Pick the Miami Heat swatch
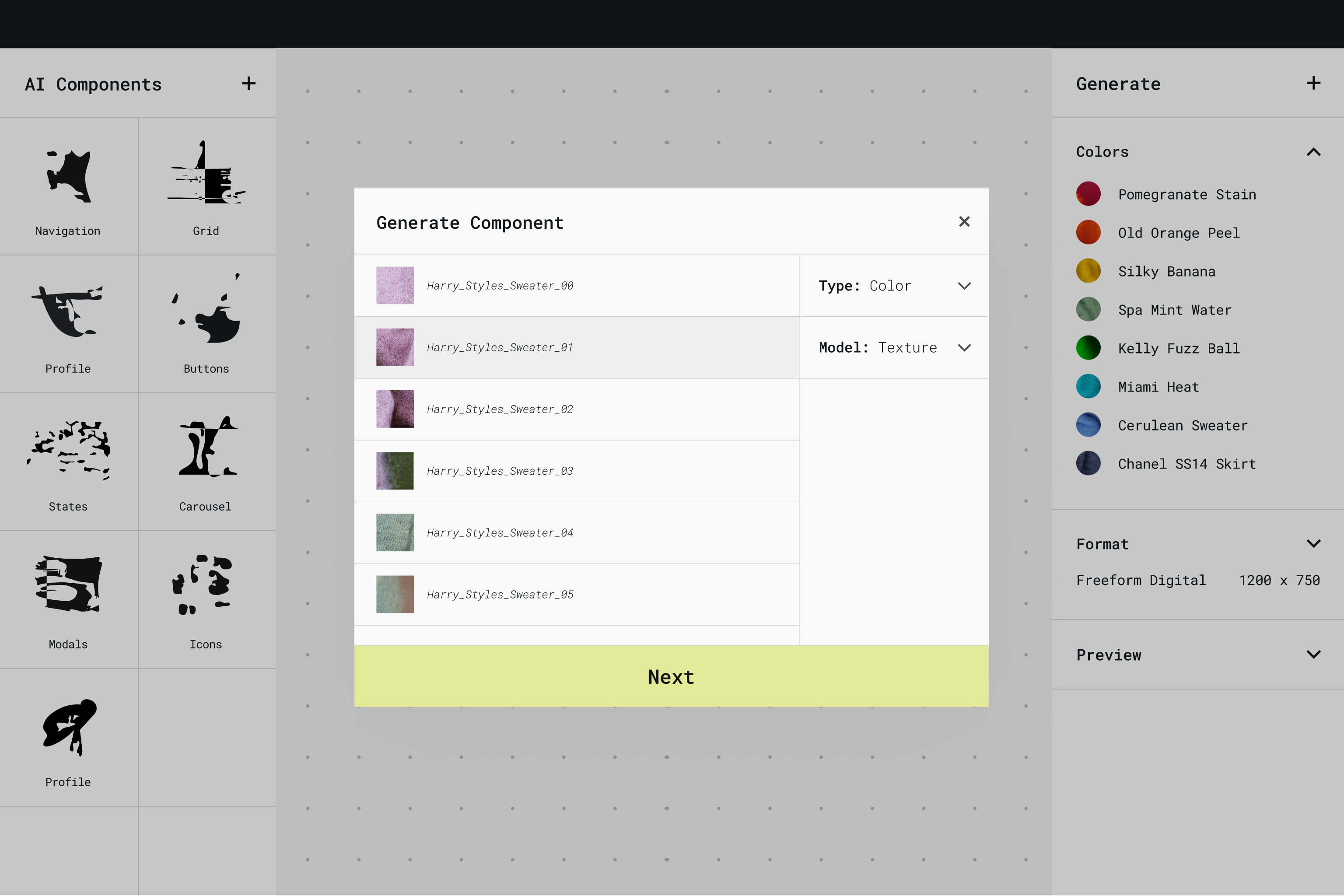The height and width of the screenshot is (896, 1344). tap(1088, 386)
